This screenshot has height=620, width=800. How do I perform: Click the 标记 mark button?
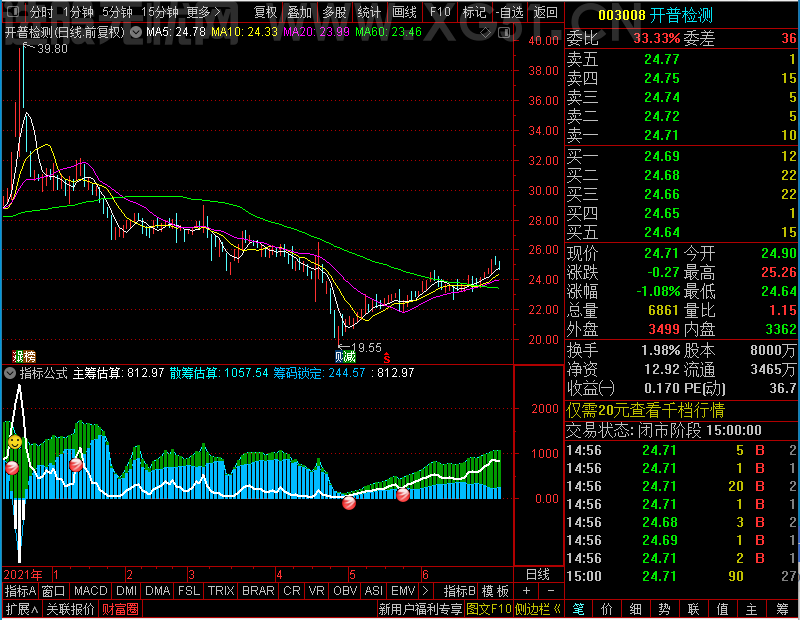474,12
